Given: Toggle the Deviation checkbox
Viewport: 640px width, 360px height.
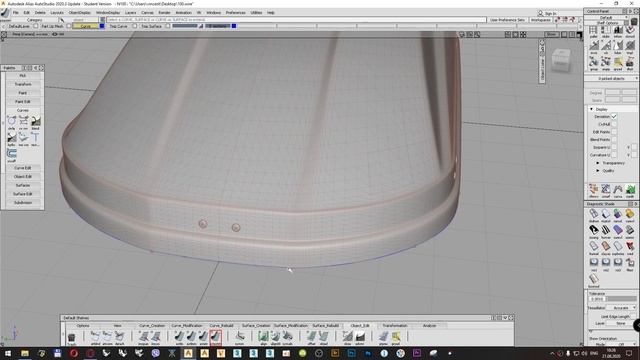Looking at the screenshot, I should (614, 117).
